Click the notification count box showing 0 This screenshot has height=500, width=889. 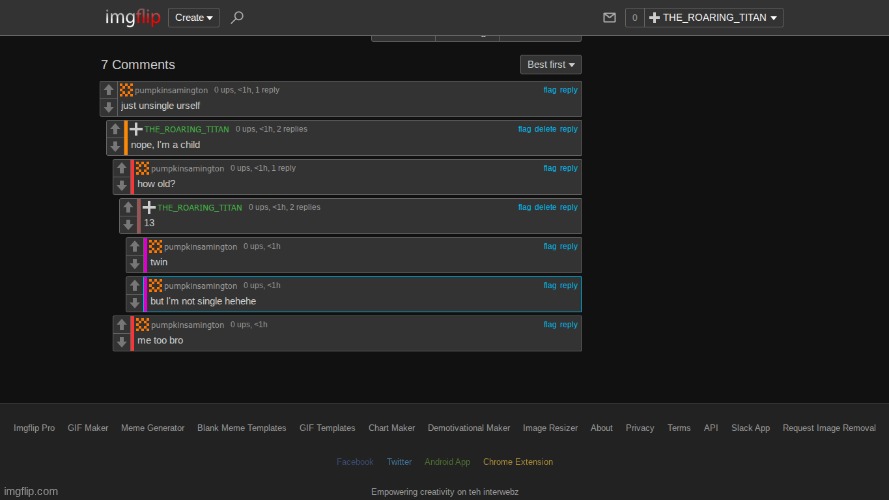coord(634,18)
